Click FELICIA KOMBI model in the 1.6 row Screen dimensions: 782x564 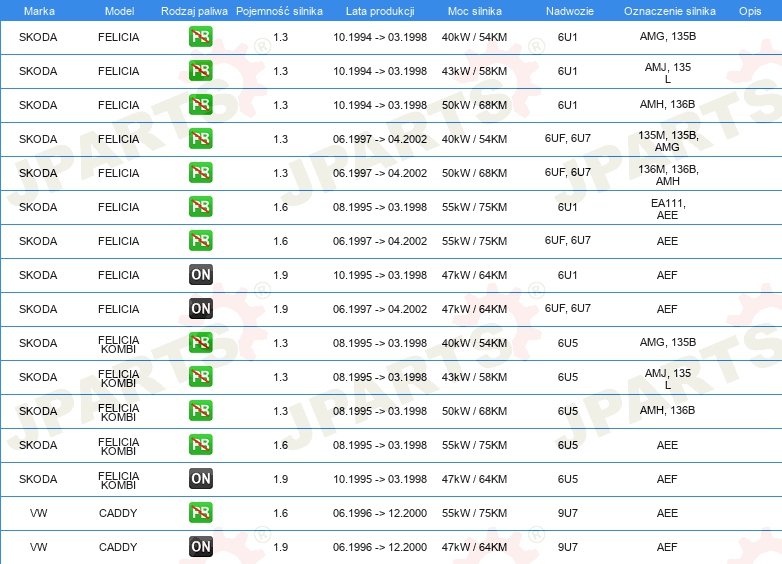[118, 446]
